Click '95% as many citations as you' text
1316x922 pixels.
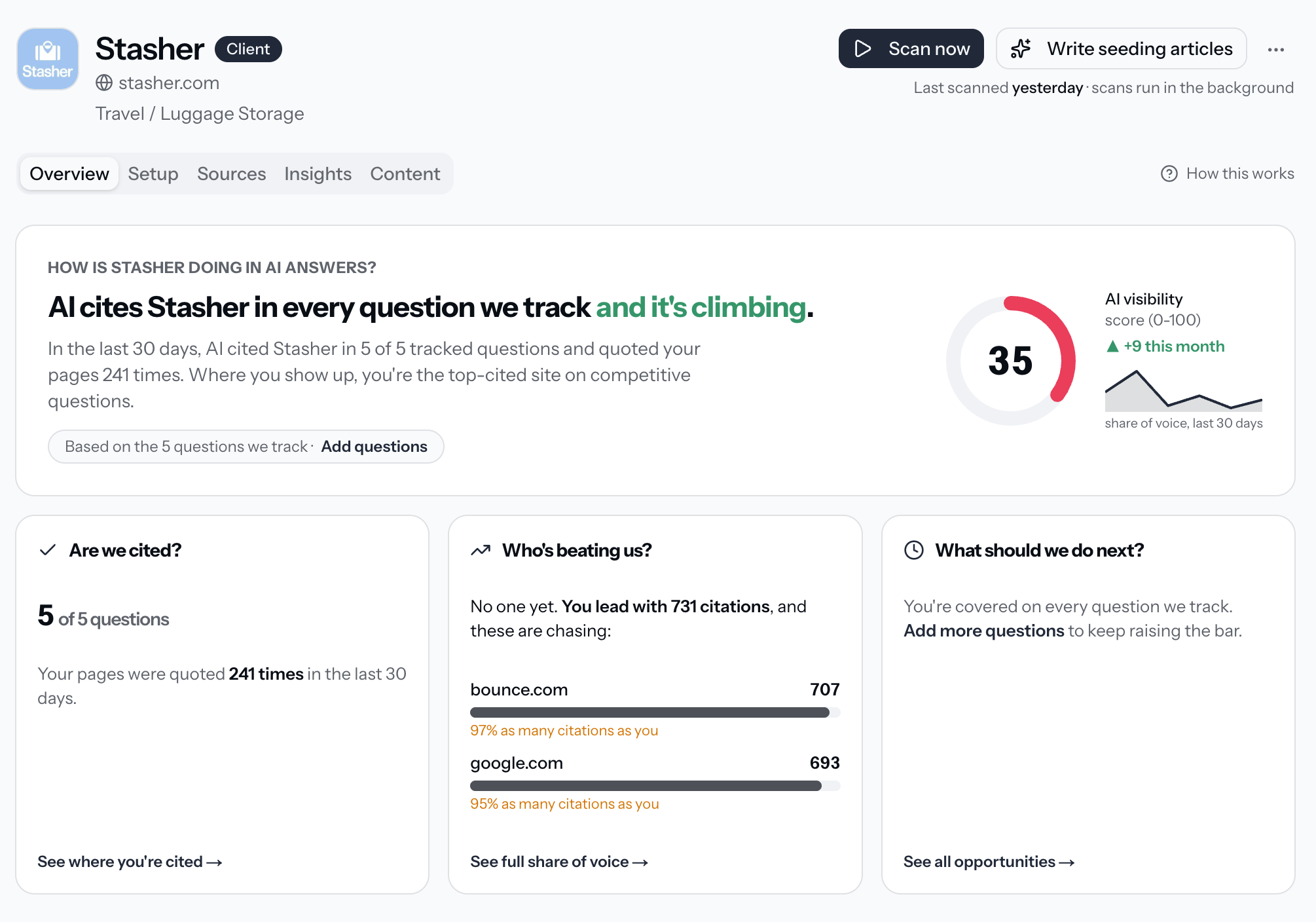click(564, 804)
